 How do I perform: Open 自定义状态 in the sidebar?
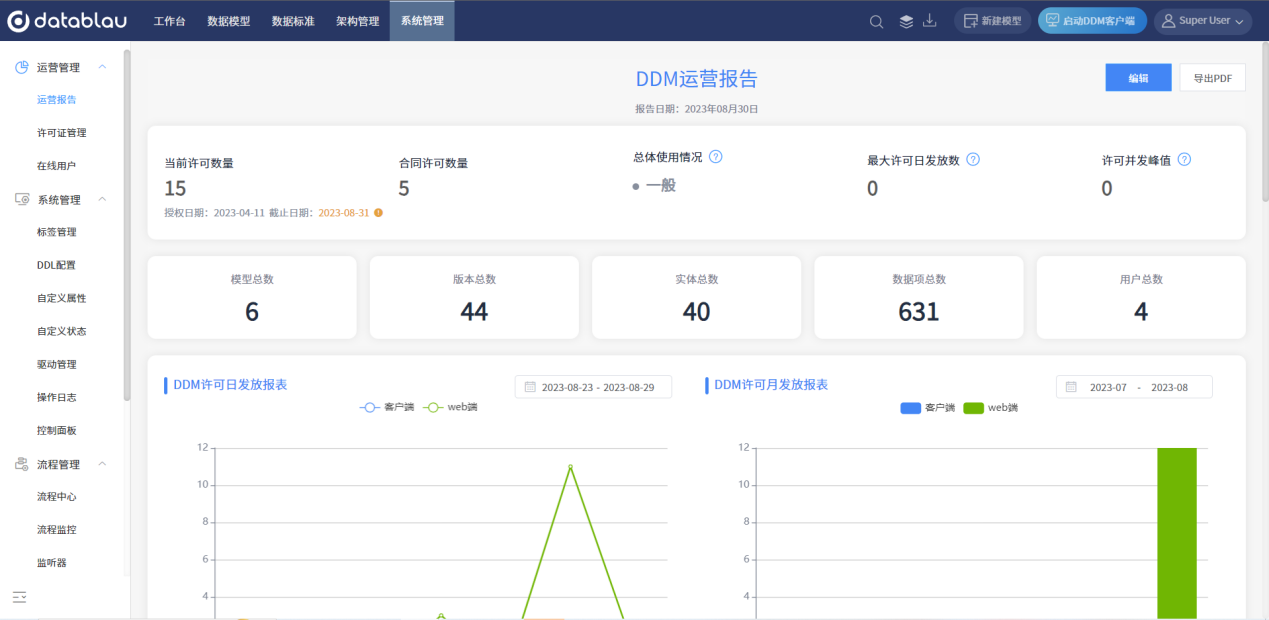[62, 331]
